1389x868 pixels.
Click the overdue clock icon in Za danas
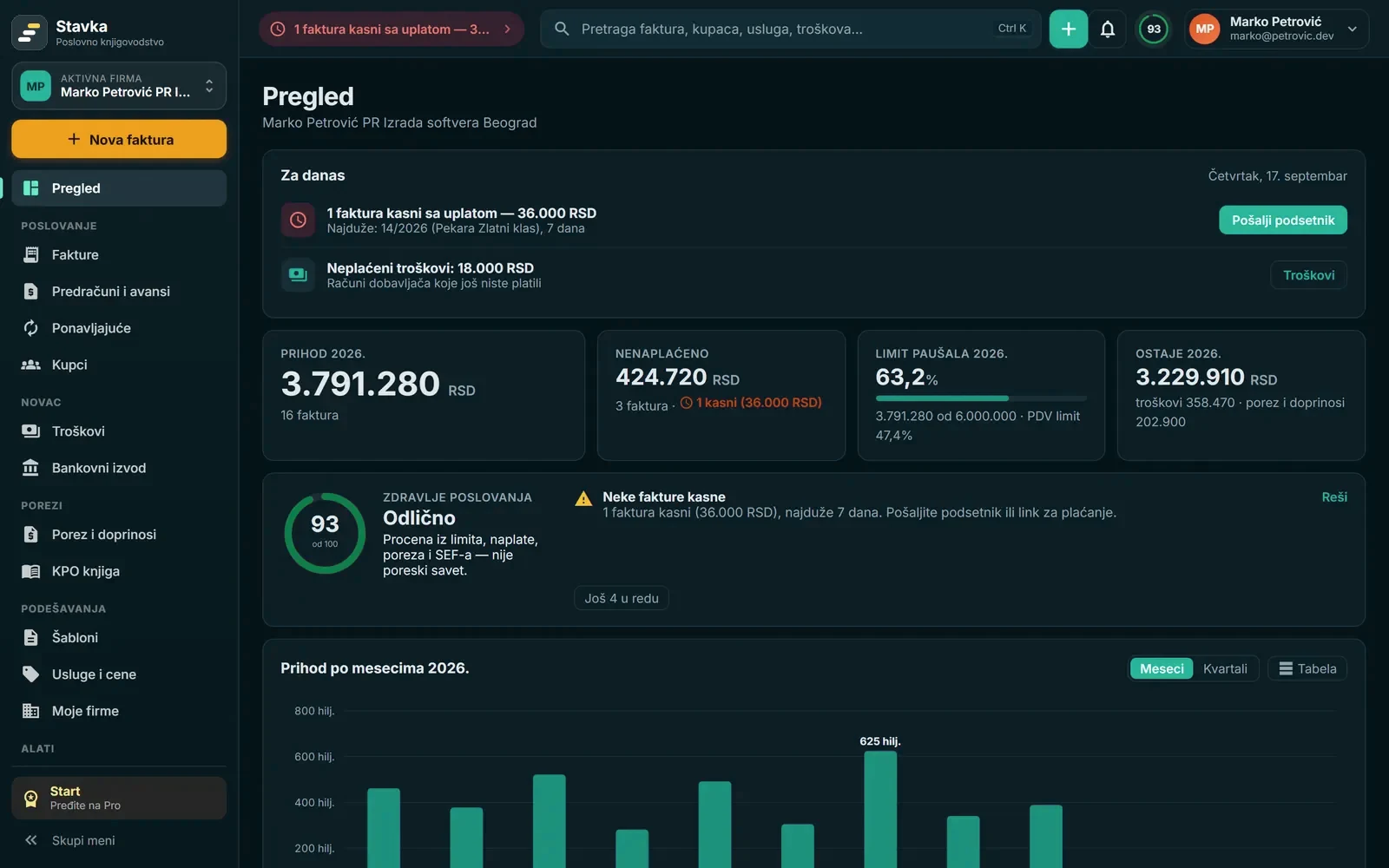[298, 220]
